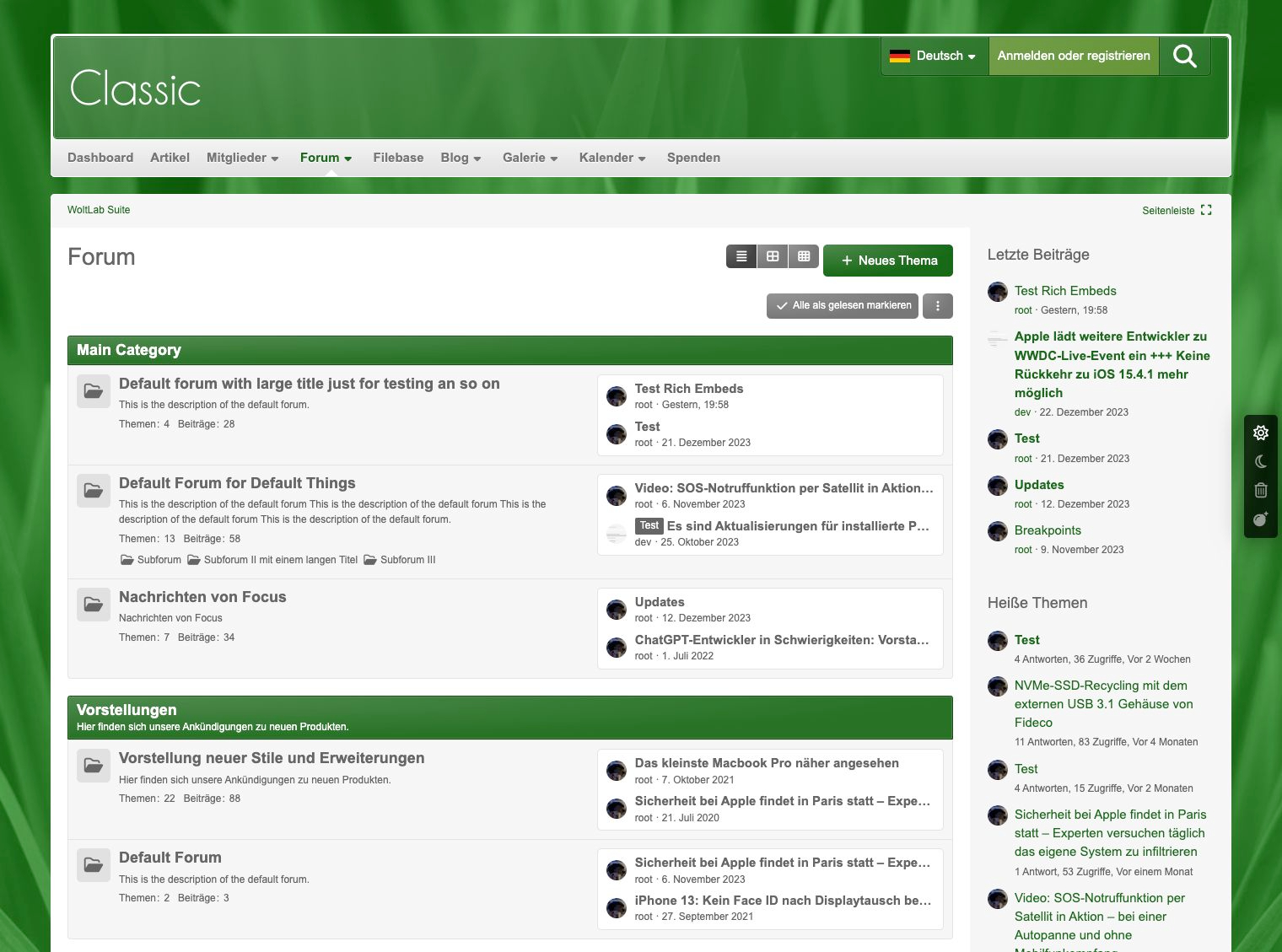Click the folder icon of Nachrichten von Focus
Viewport: 1282px width, 952px height.
(x=94, y=605)
